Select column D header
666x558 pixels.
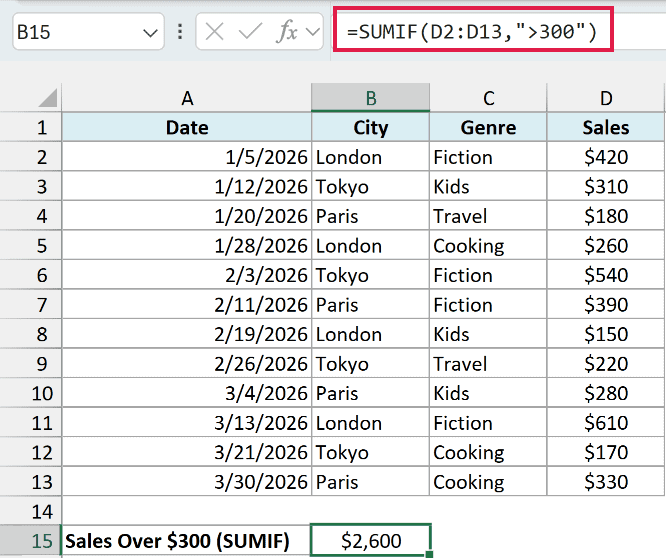coord(606,98)
